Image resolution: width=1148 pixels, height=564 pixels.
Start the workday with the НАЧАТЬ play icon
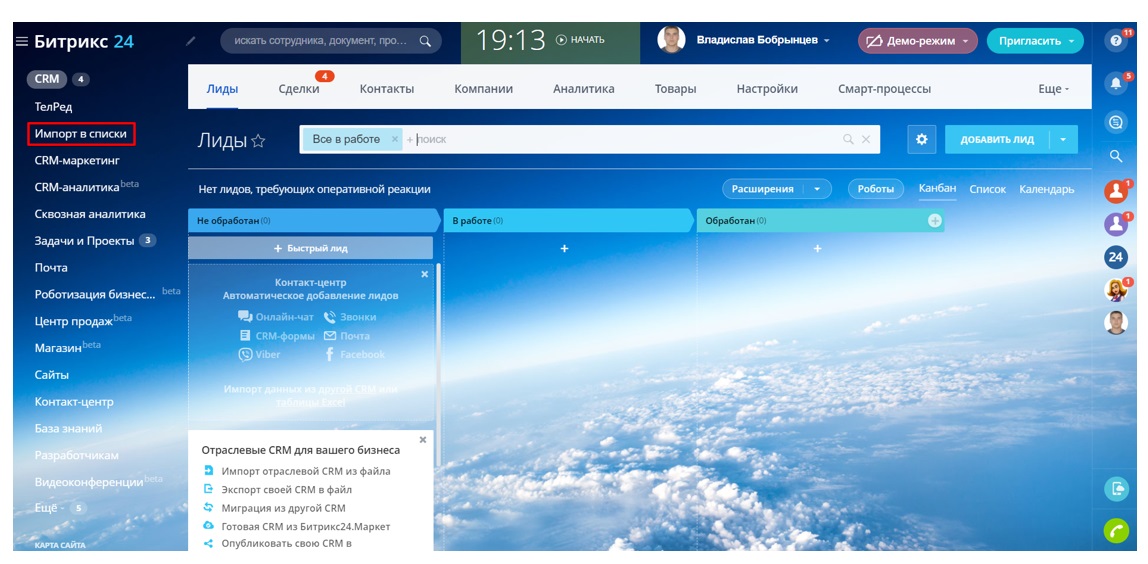pos(562,40)
